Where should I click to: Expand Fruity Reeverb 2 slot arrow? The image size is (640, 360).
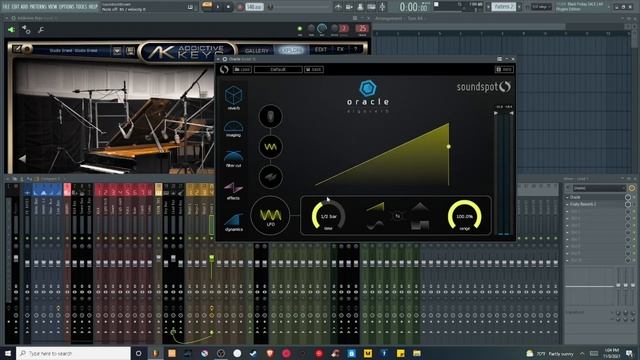tap(567, 204)
